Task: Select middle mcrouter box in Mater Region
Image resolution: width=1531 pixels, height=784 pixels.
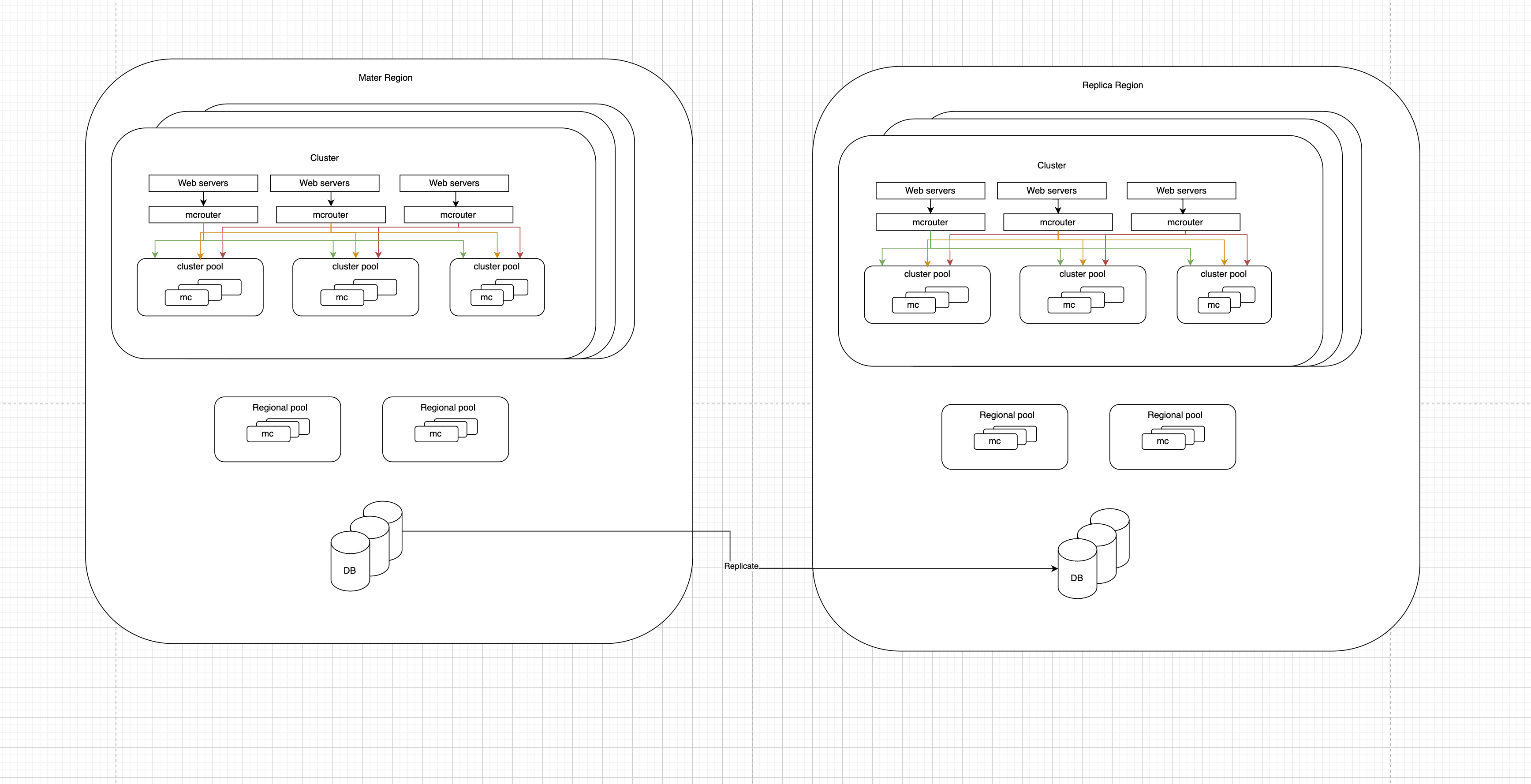Action: coord(330,215)
